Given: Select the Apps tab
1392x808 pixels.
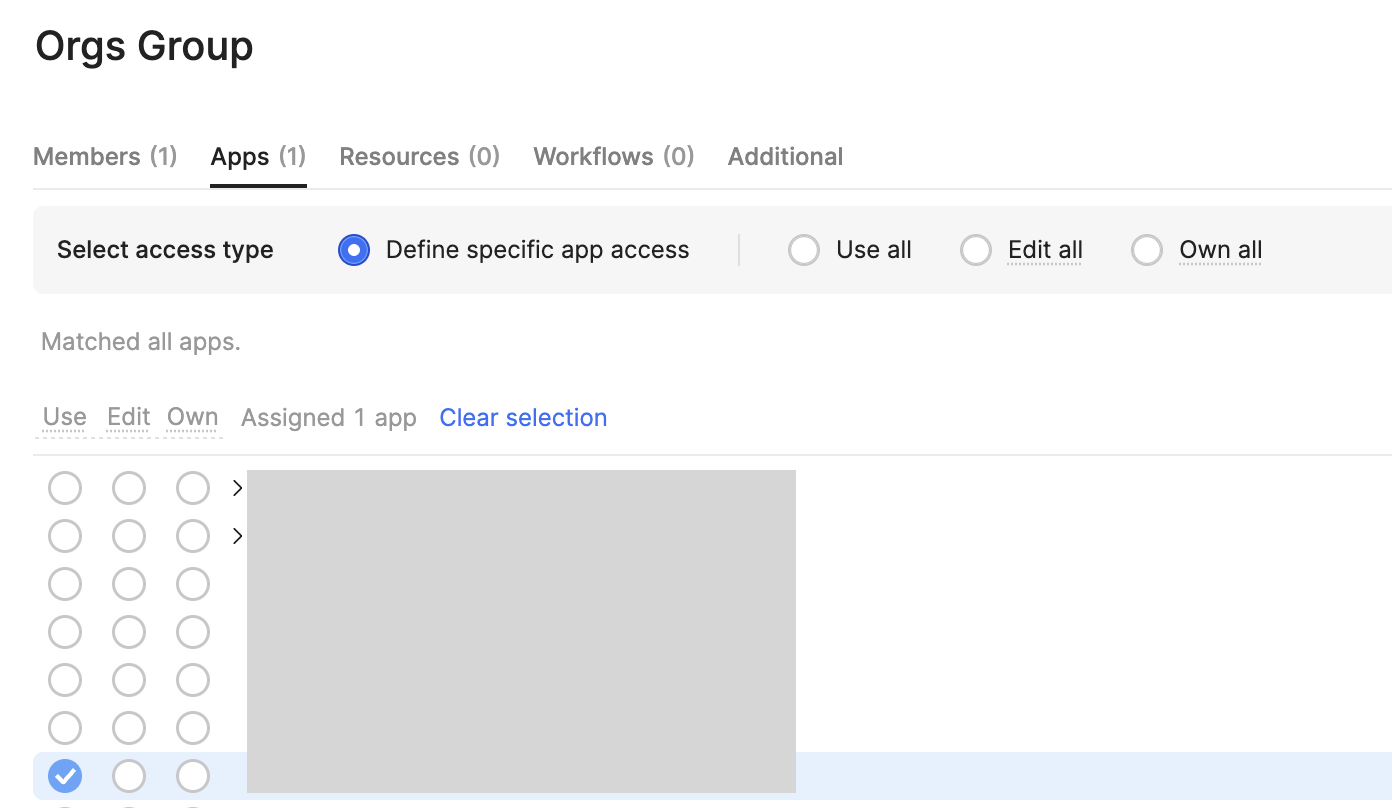Looking at the screenshot, I should 258,157.
